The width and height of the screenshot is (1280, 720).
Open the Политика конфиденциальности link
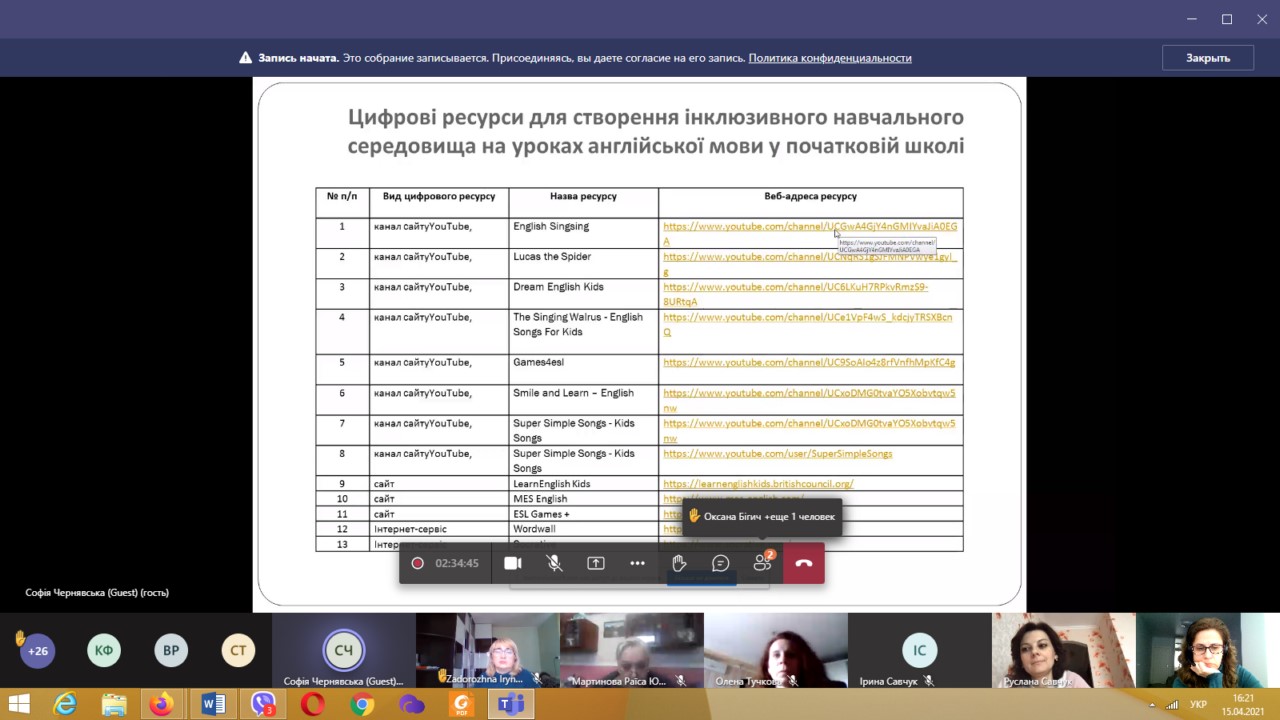click(x=829, y=58)
